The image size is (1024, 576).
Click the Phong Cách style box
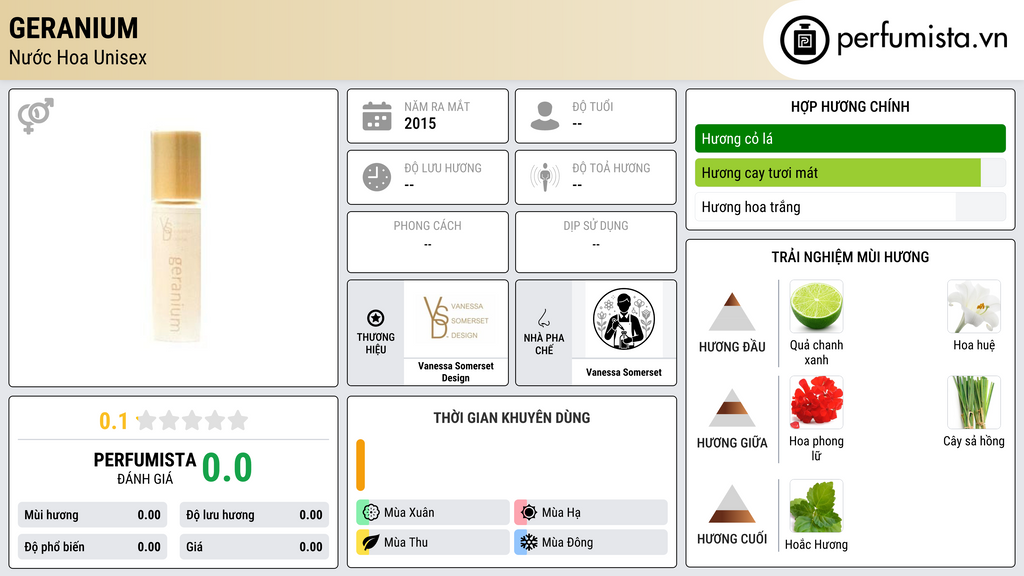pos(428,242)
